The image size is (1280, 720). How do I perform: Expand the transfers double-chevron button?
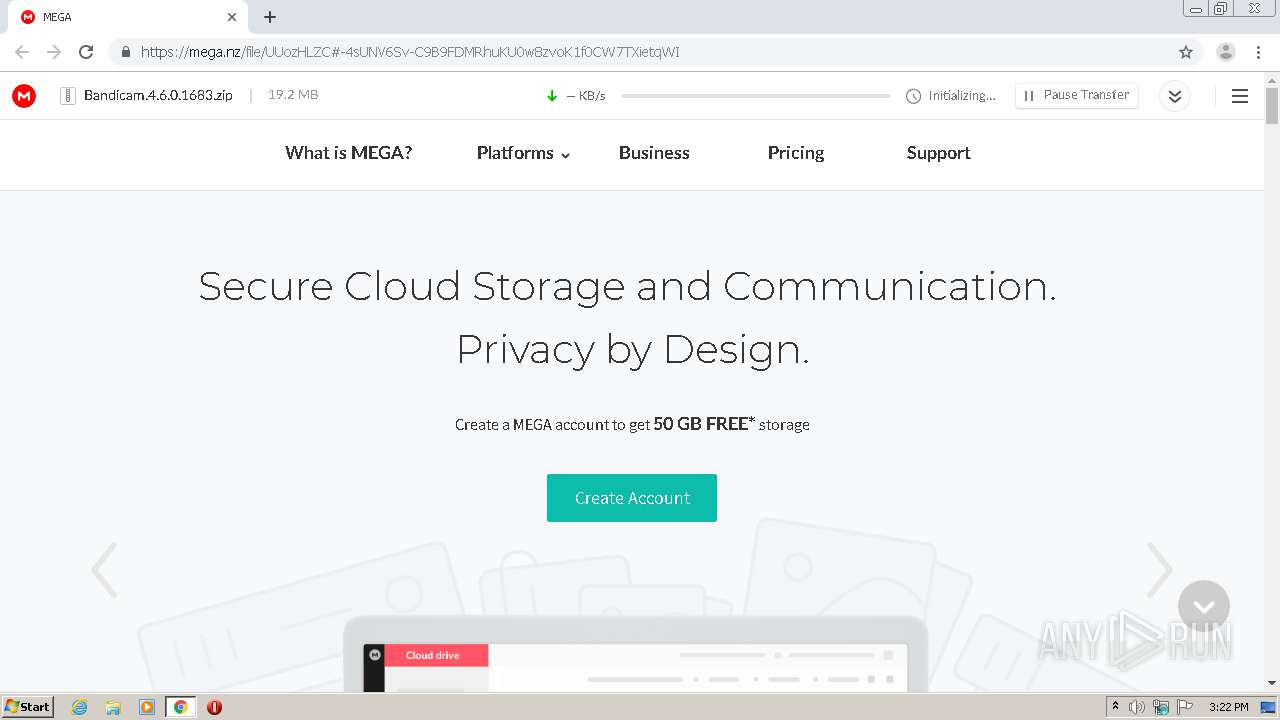1175,96
